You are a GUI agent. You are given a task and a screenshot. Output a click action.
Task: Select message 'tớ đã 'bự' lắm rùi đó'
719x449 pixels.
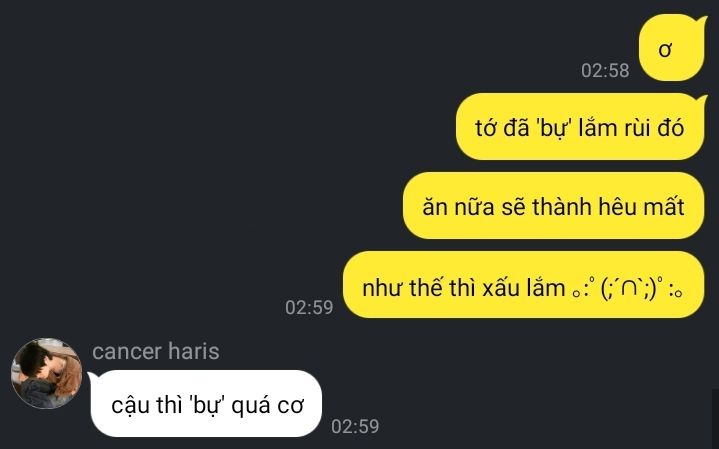click(x=580, y=127)
